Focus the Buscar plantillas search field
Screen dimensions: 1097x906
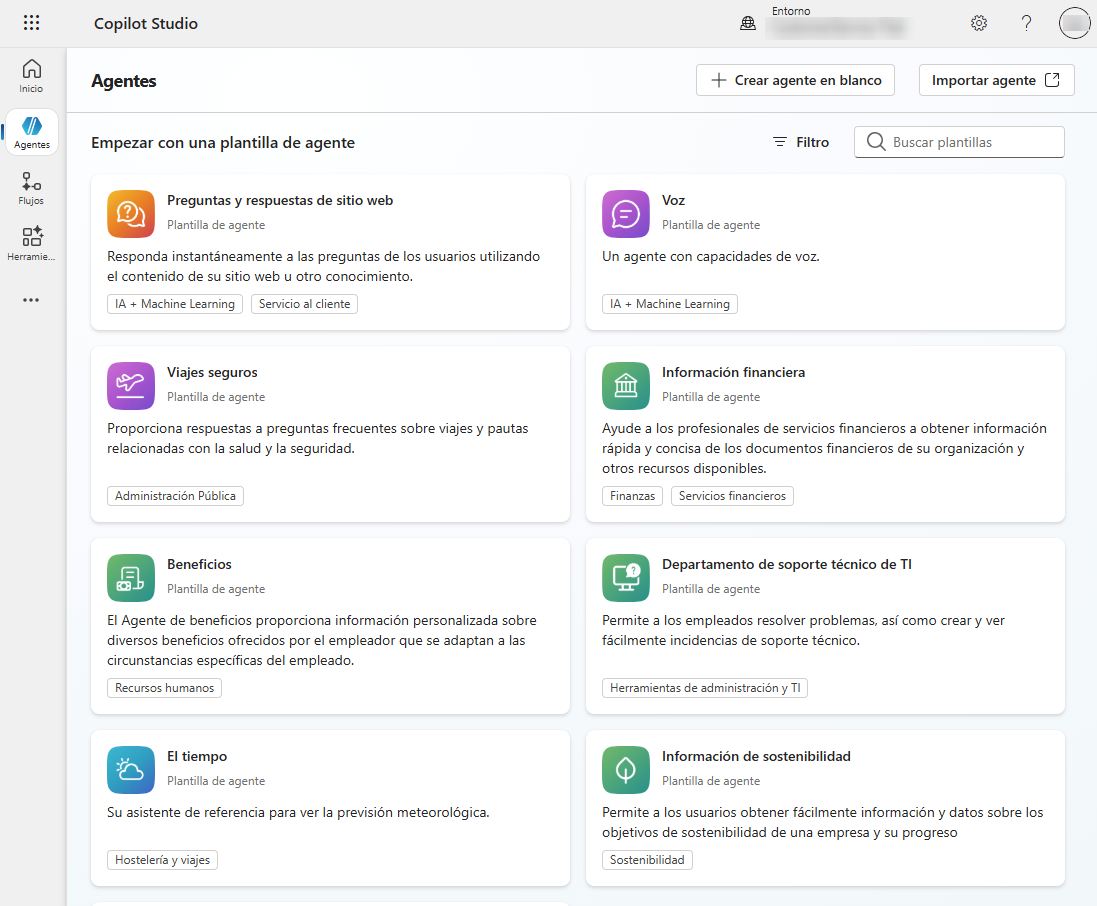tap(959, 142)
